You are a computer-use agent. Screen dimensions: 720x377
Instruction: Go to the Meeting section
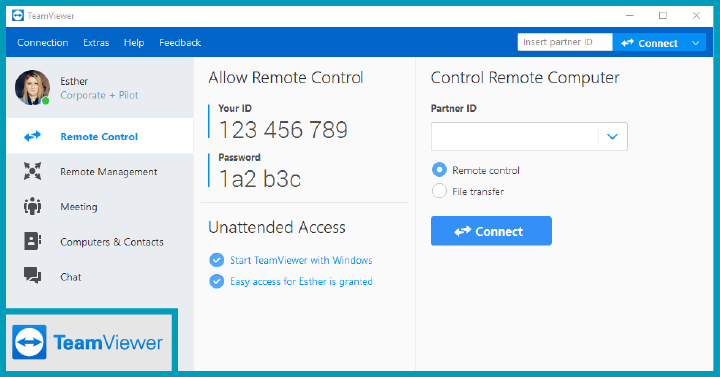[100, 207]
